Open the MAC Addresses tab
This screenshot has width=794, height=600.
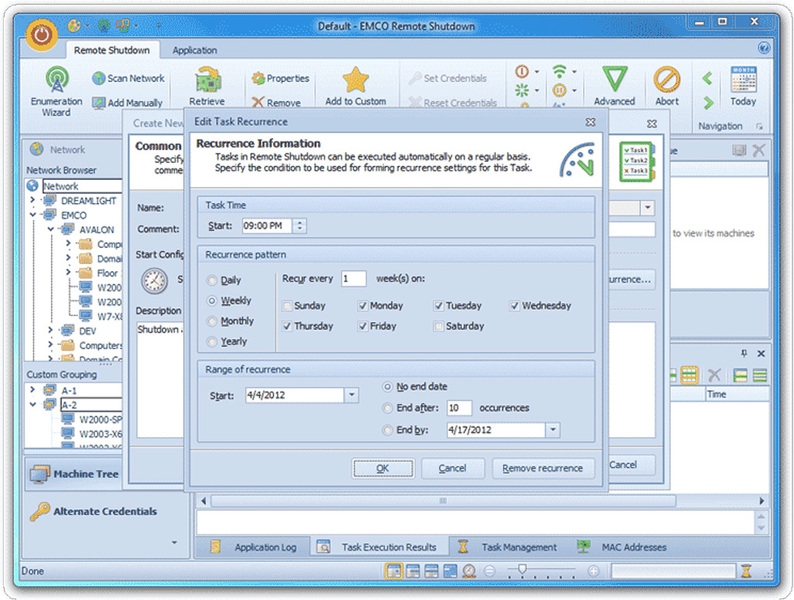pos(622,547)
